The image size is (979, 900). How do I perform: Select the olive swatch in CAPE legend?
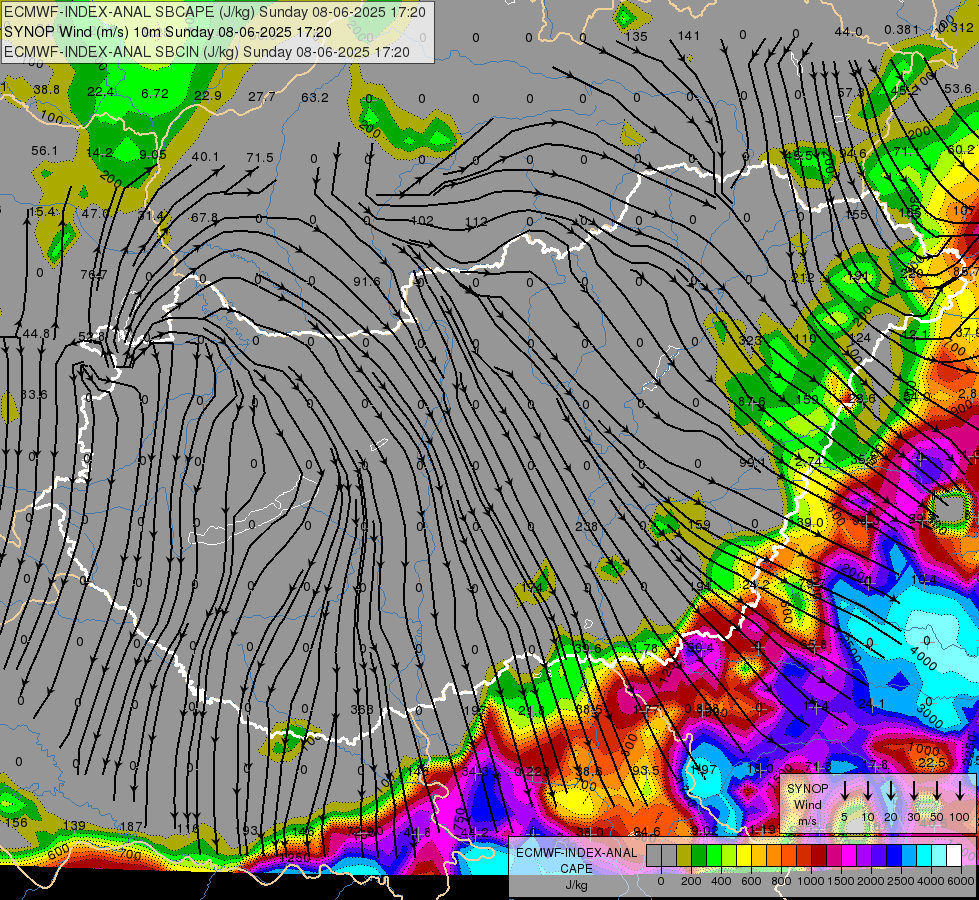point(684,855)
